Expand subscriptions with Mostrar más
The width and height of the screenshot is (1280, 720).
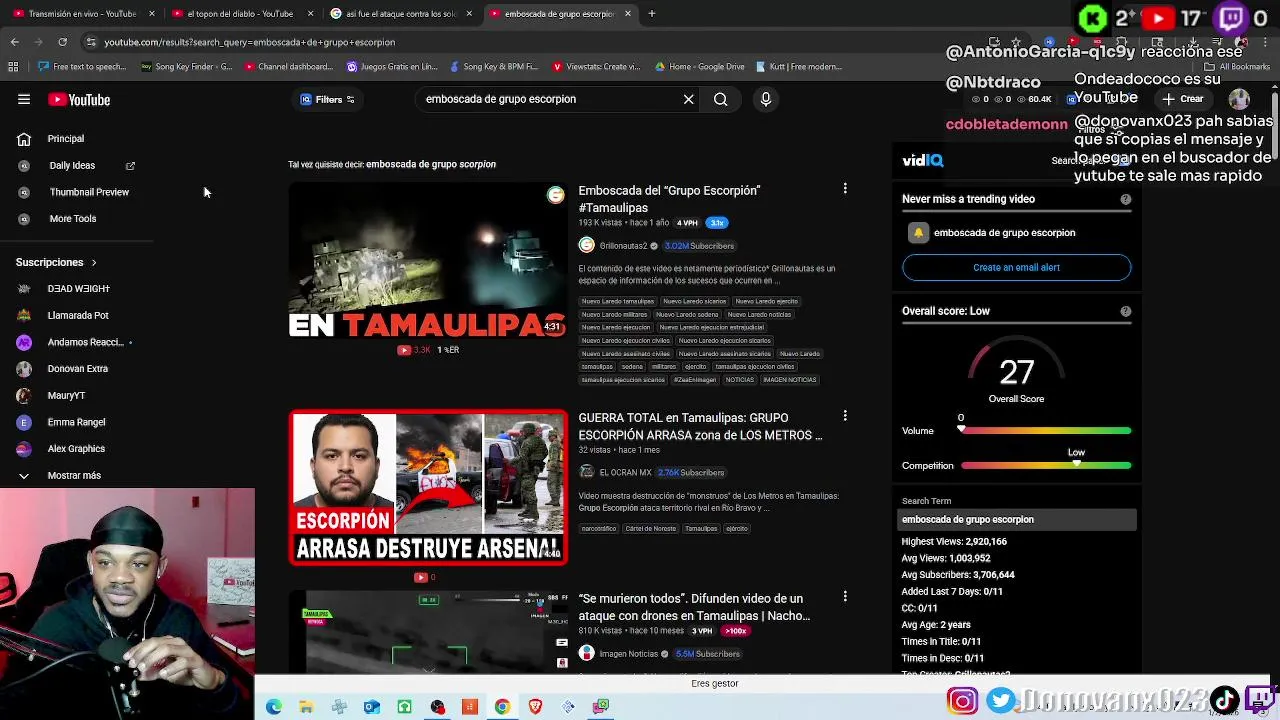74,476
